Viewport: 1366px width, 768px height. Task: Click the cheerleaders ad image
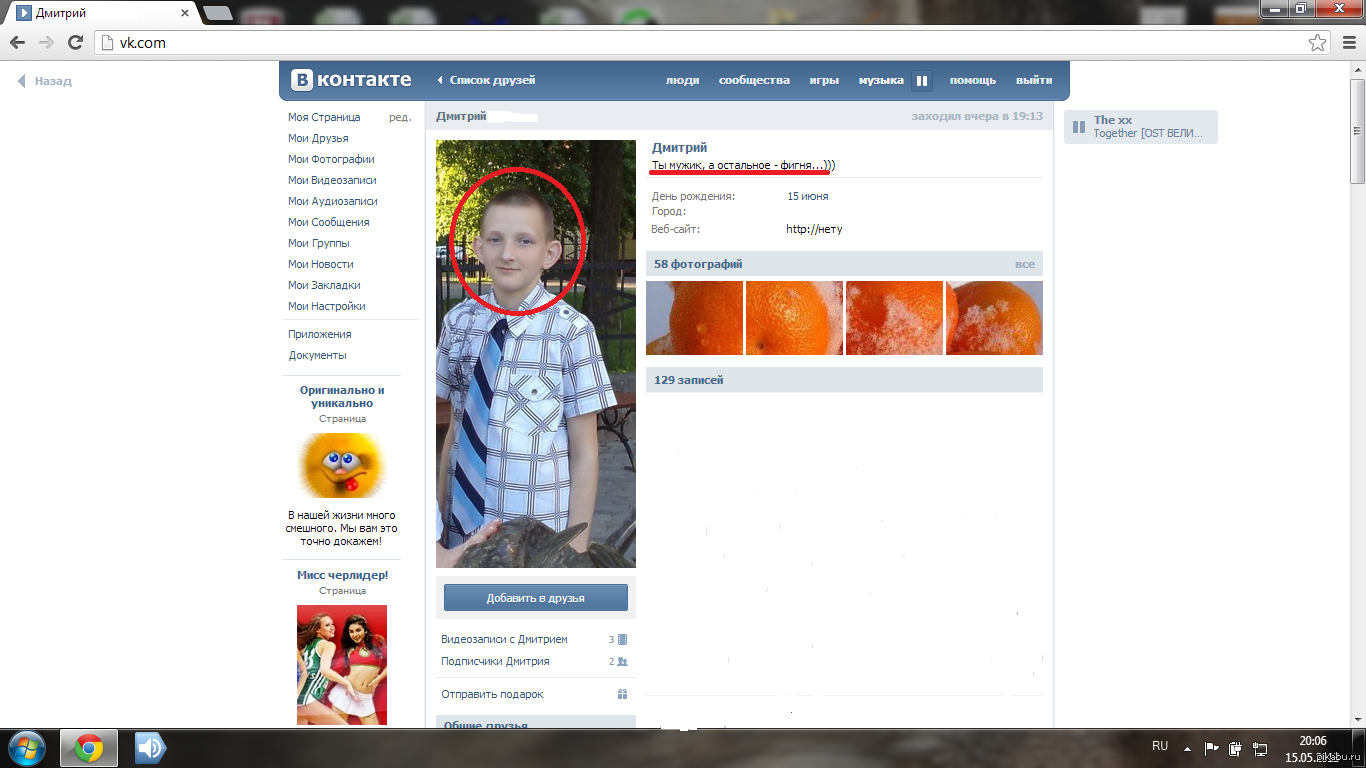coord(342,665)
